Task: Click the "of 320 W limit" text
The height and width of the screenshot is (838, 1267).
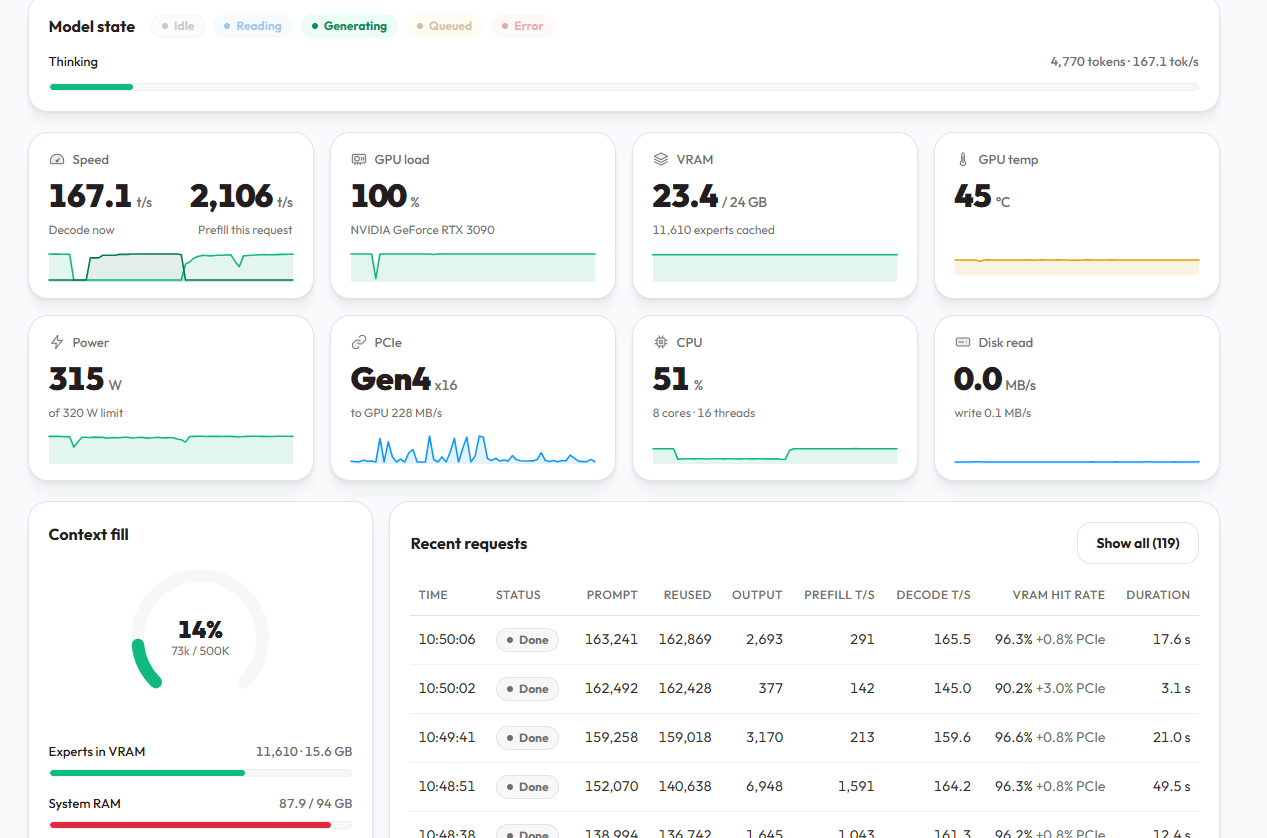Action: click(86, 413)
